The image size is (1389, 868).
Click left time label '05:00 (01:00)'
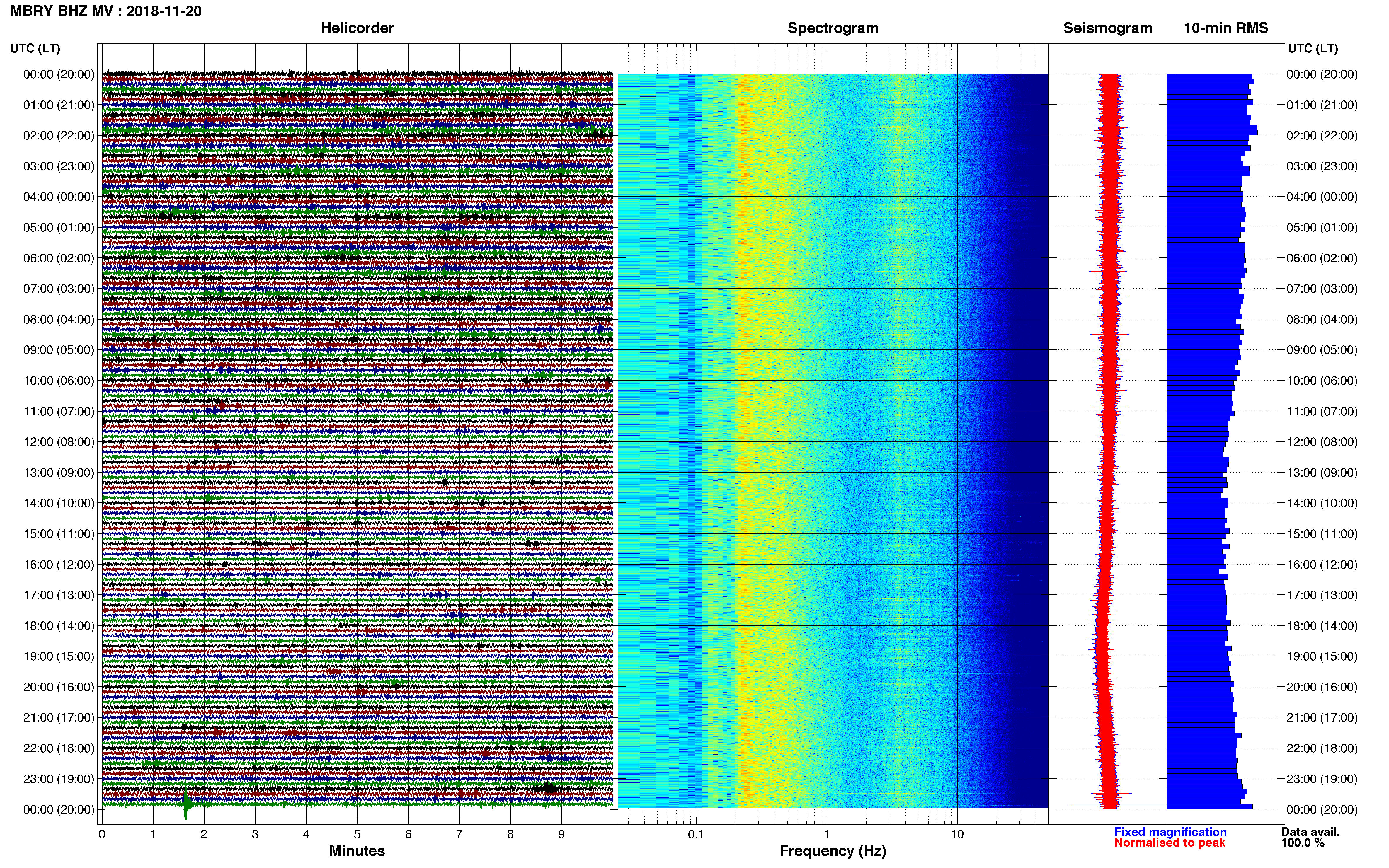(59, 227)
